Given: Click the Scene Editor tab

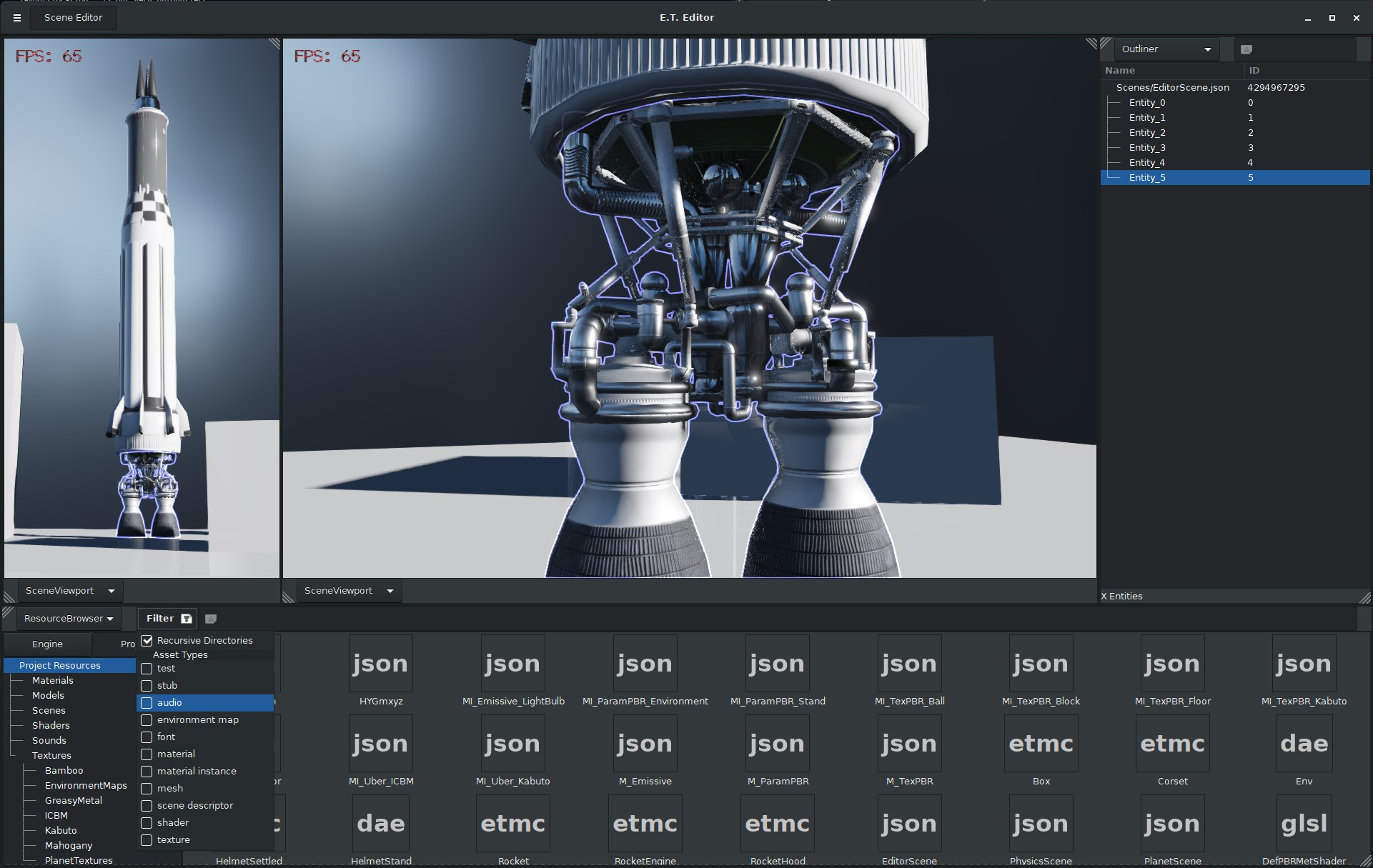Looking at the screenshot, I should click(x=73, y=18).
